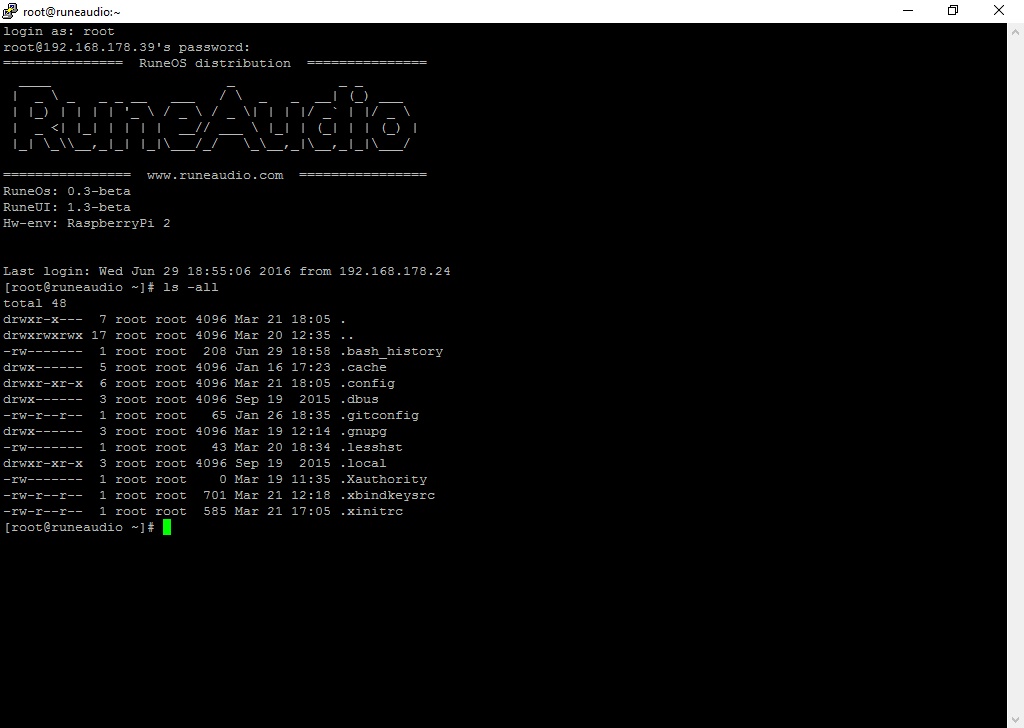Click the vertical scrollbar track
The width and height of the screenshot is (1024, 728).
pyautogui.click(x=1015, y=400)
